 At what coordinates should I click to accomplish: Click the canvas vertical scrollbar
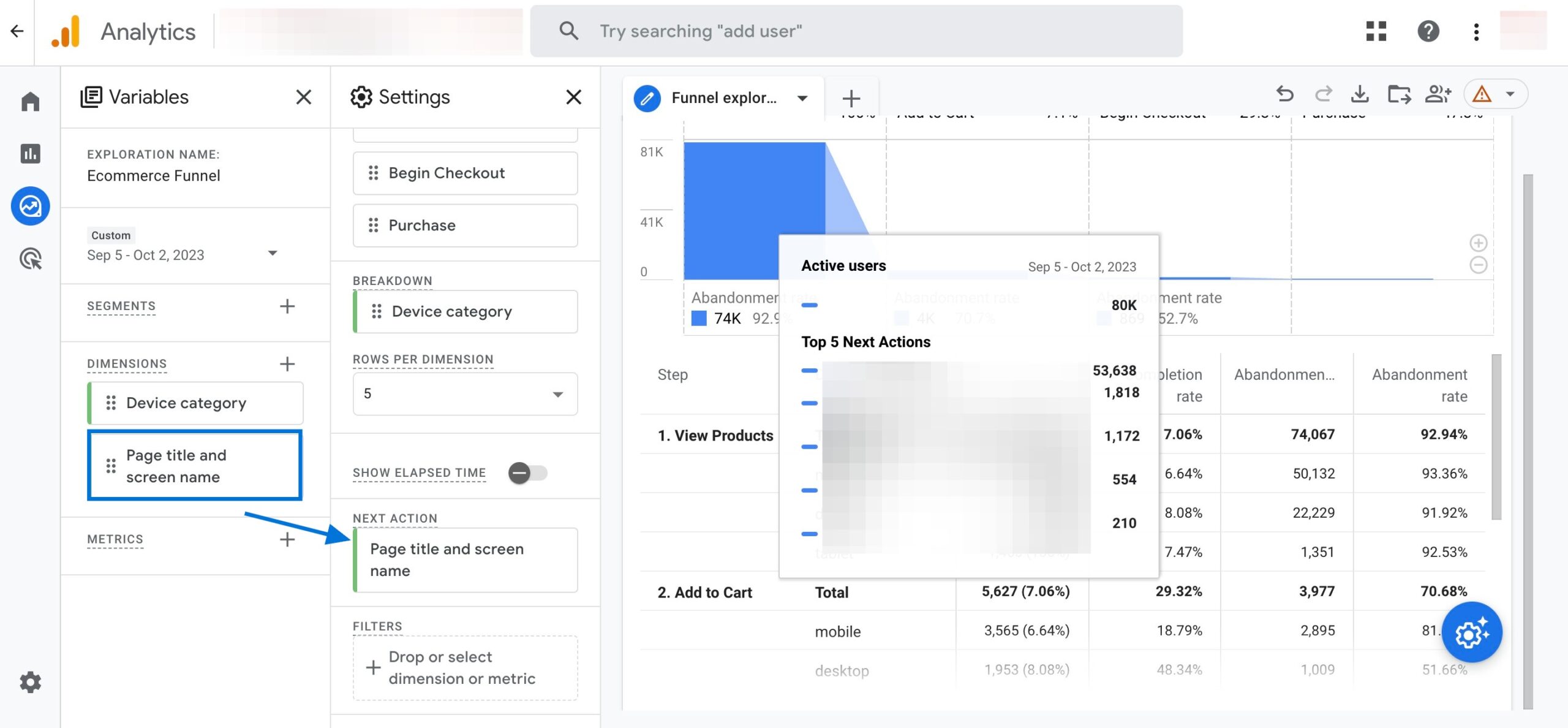coord(1528,441)
